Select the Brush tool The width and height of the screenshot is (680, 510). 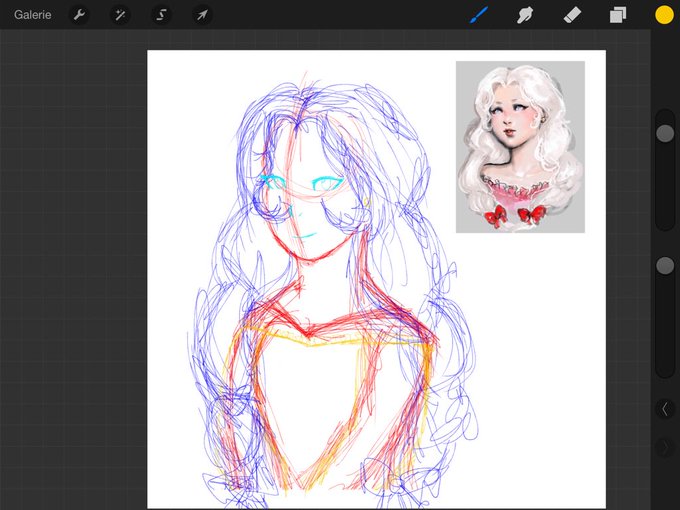pyautogui.click(x=479, y=15)
